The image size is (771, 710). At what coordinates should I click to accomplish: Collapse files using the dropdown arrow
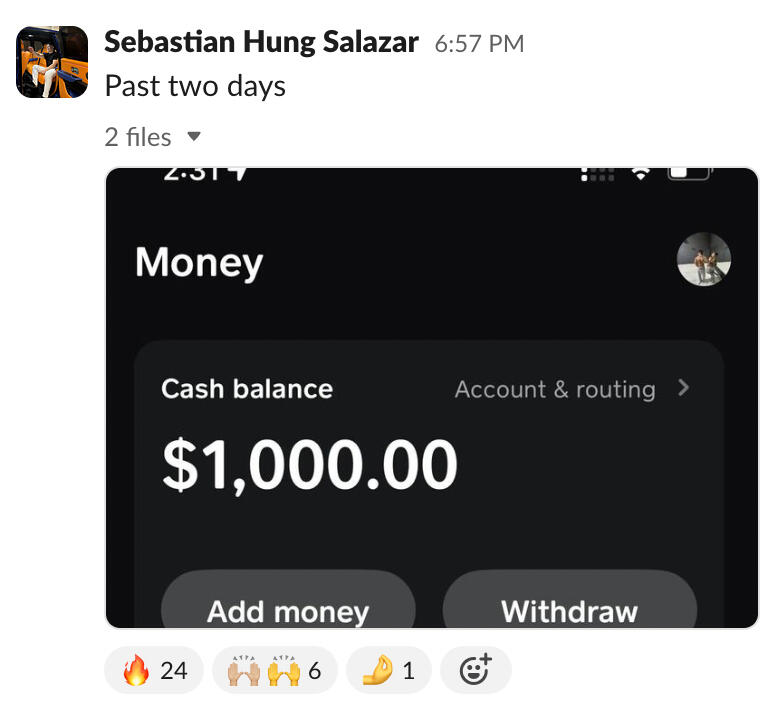194,136
